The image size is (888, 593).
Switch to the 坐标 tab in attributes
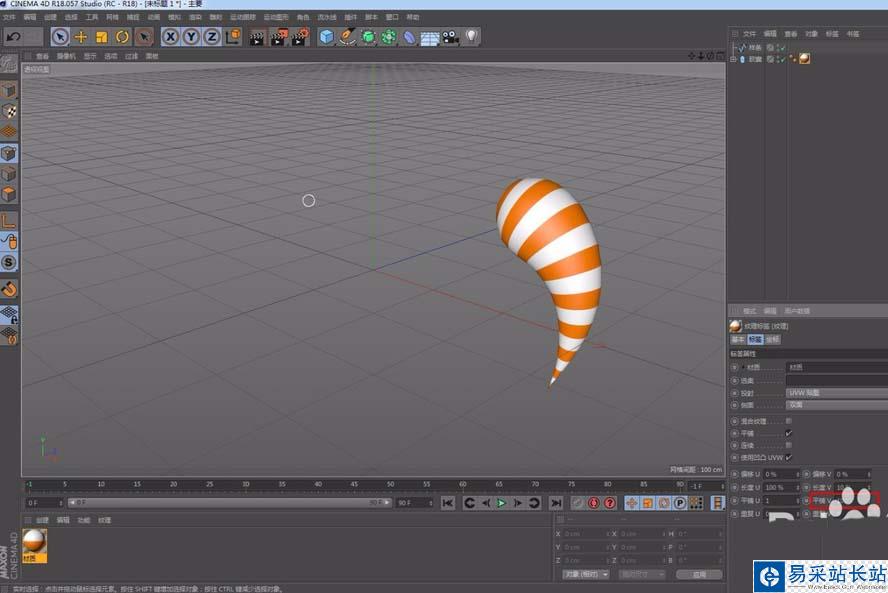[x=772, y=340]
